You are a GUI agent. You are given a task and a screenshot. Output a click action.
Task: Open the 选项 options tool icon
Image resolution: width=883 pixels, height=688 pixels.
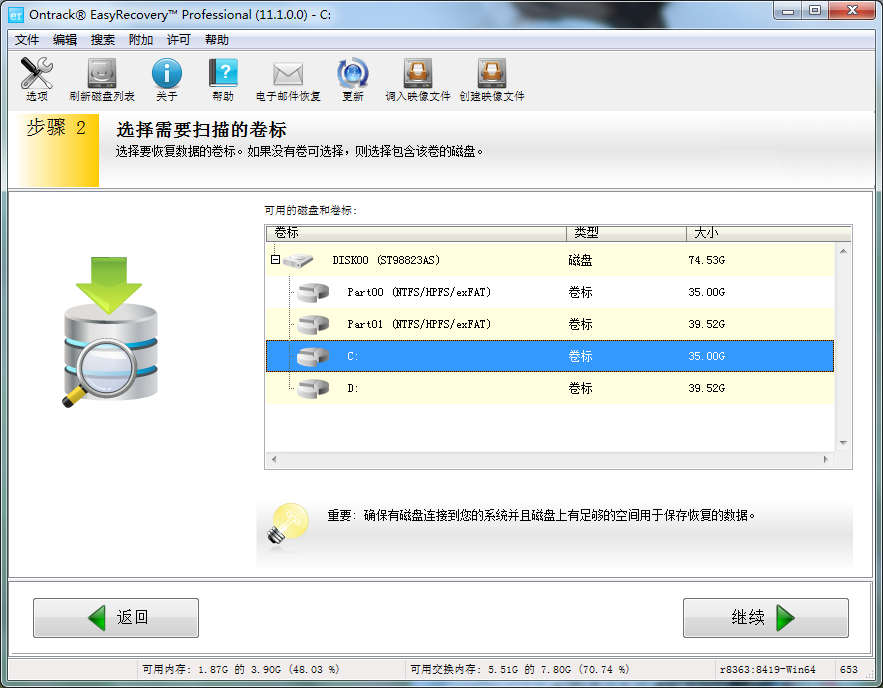37,73
